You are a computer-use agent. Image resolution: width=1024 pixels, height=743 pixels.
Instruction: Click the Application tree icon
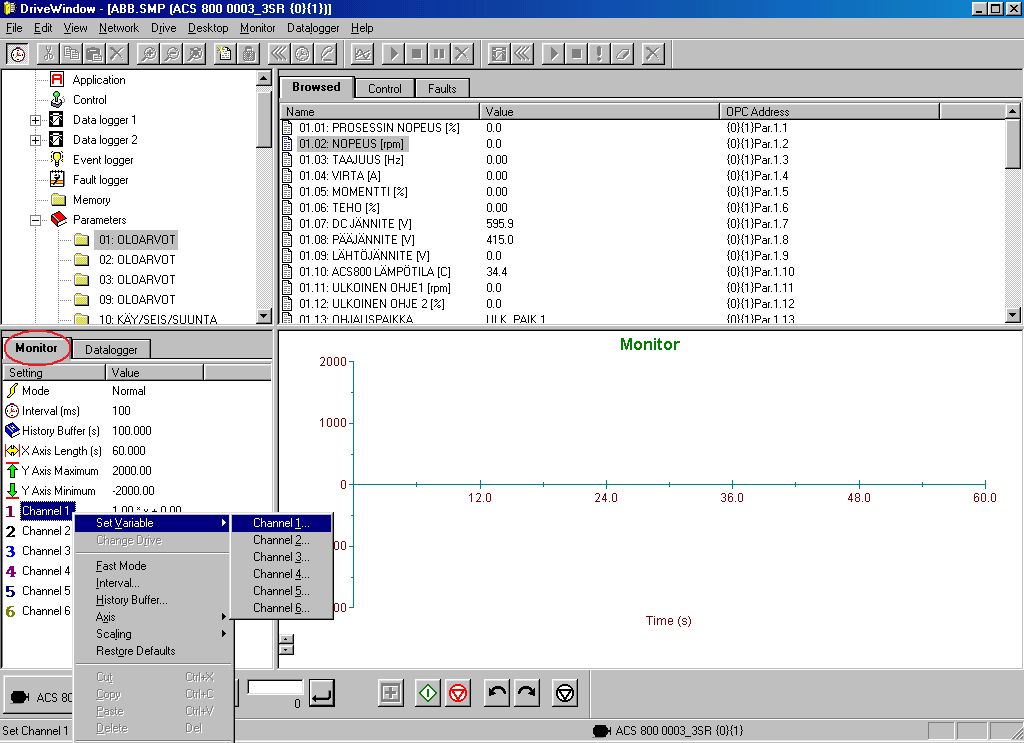pos(57,80)
